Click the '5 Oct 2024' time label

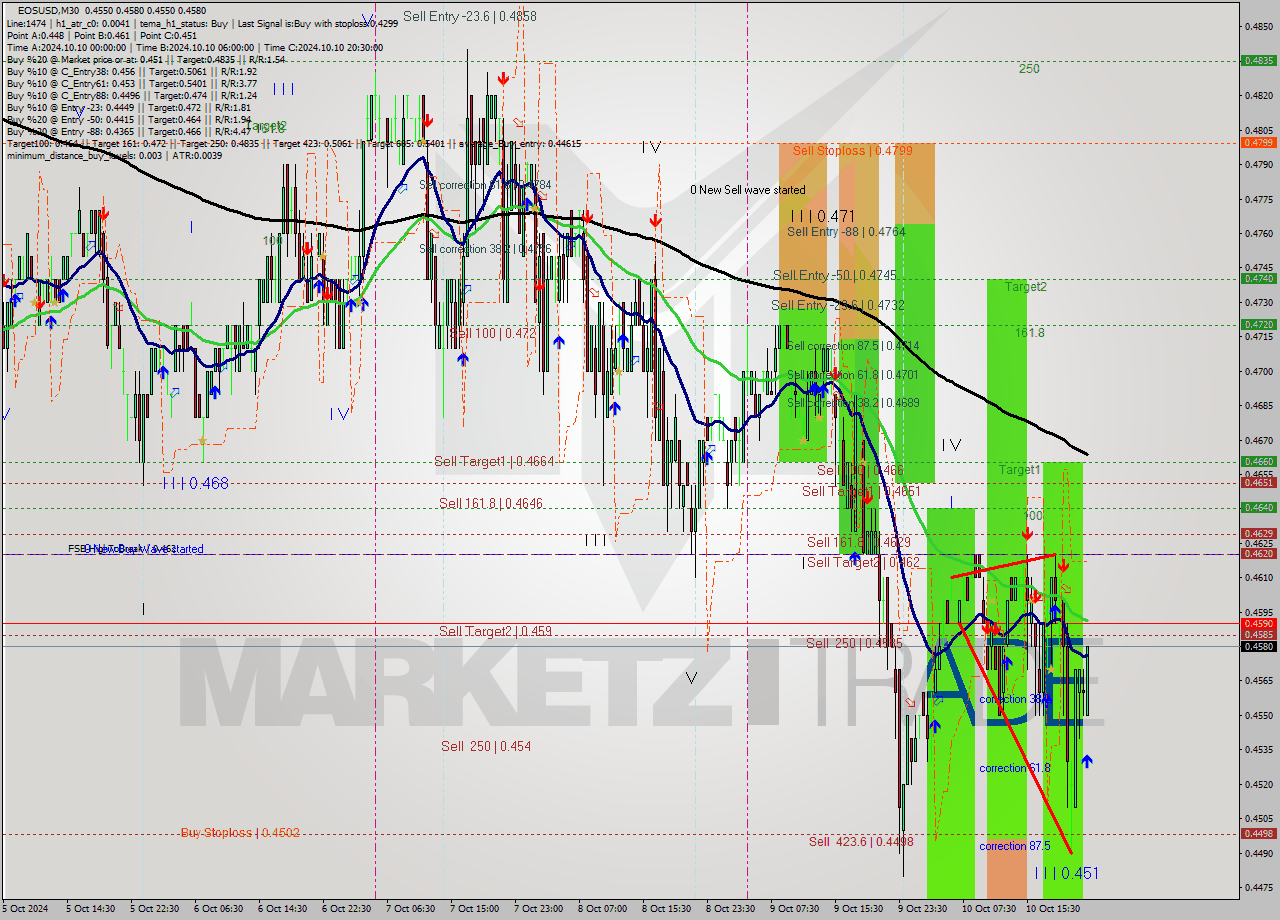24,909
